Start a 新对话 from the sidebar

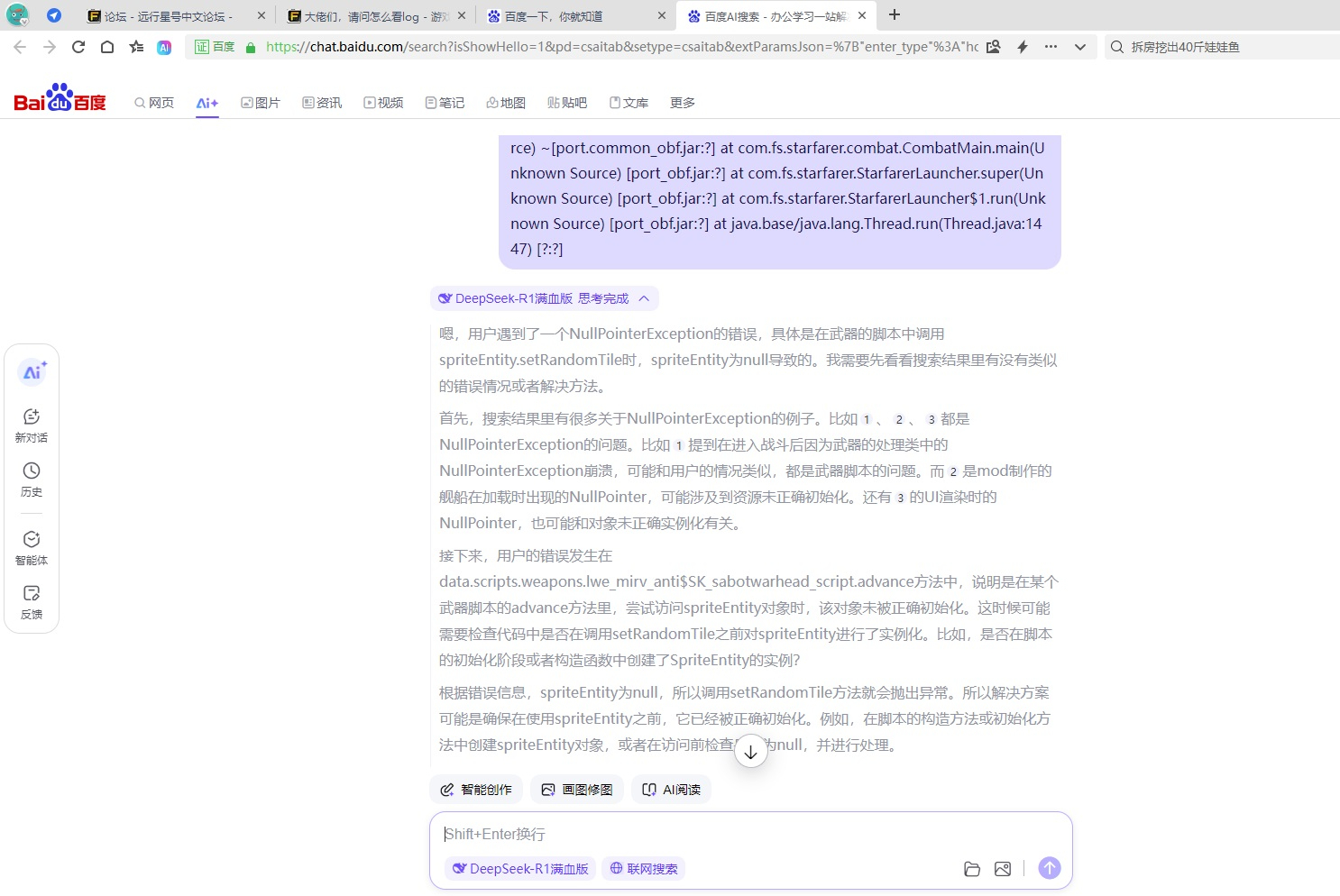pos(32,424)
